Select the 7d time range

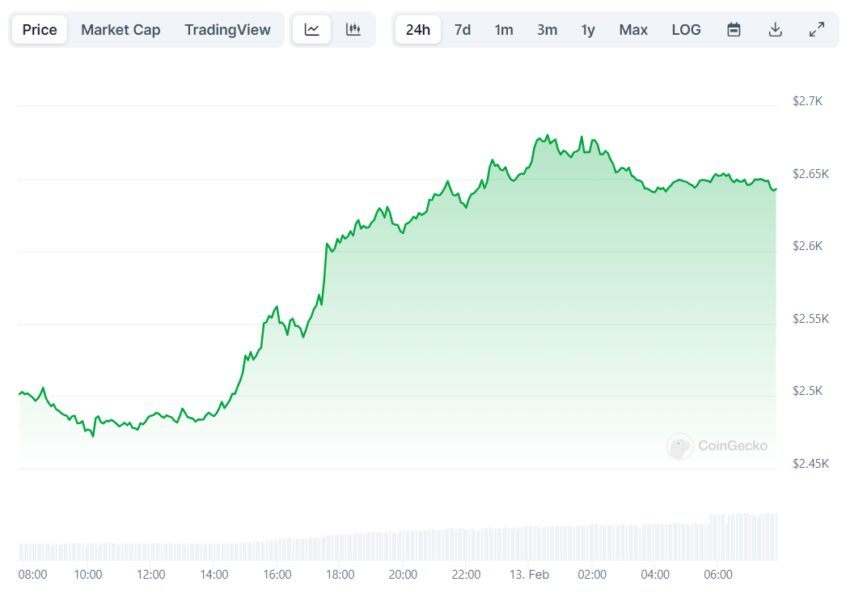[462, 30]
